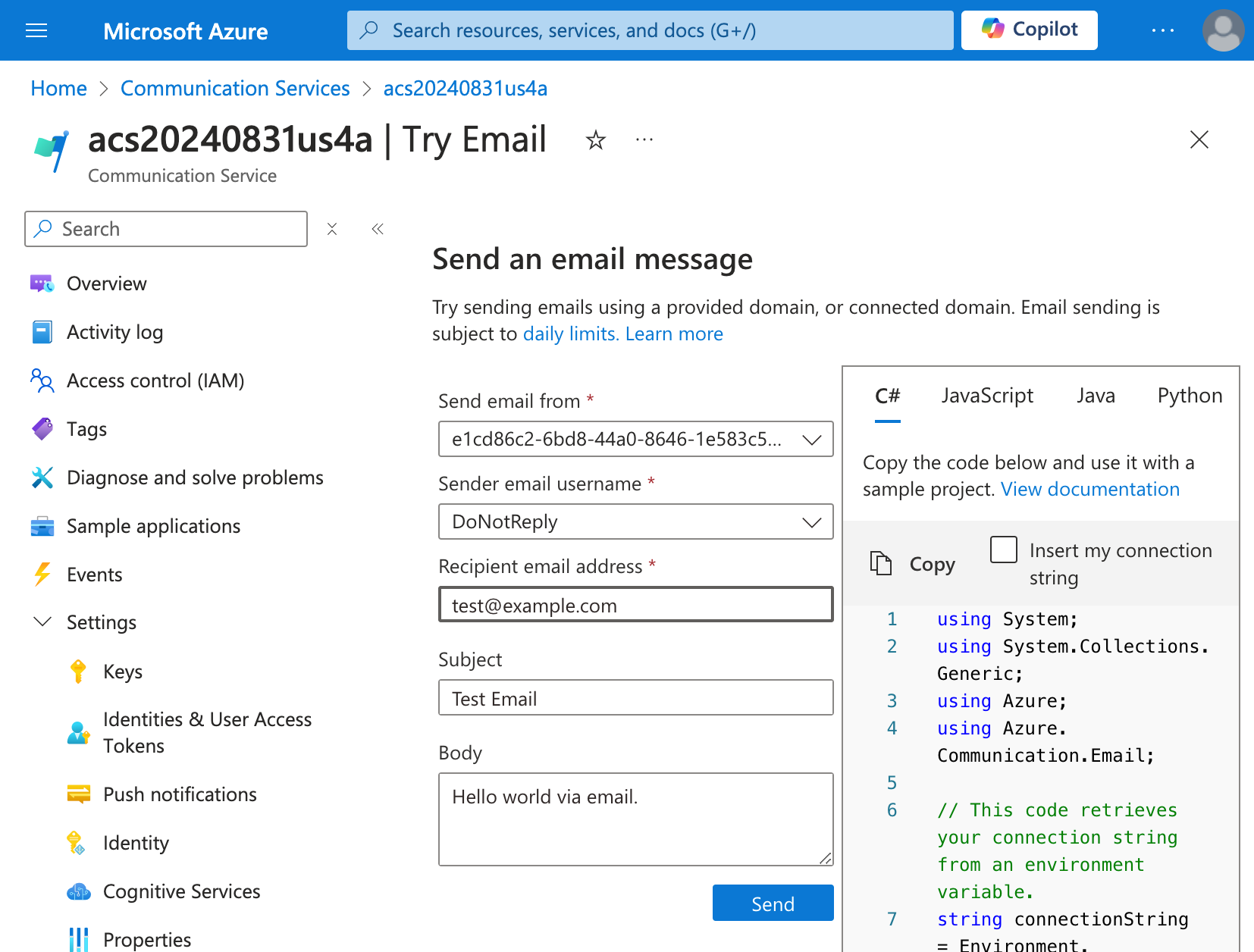Collapse the Settings section chevron
The image size is (1254, 952).
42,622
